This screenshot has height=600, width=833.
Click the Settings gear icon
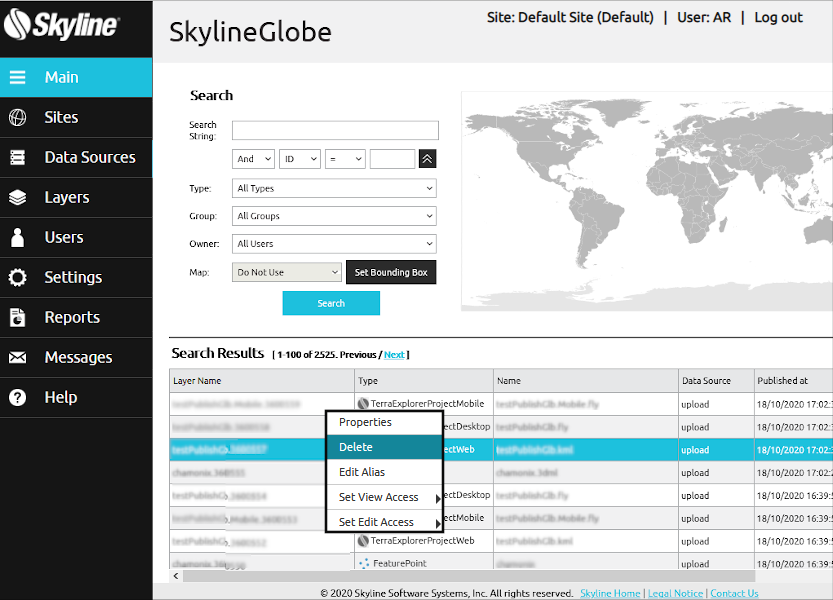coord(18,277)
